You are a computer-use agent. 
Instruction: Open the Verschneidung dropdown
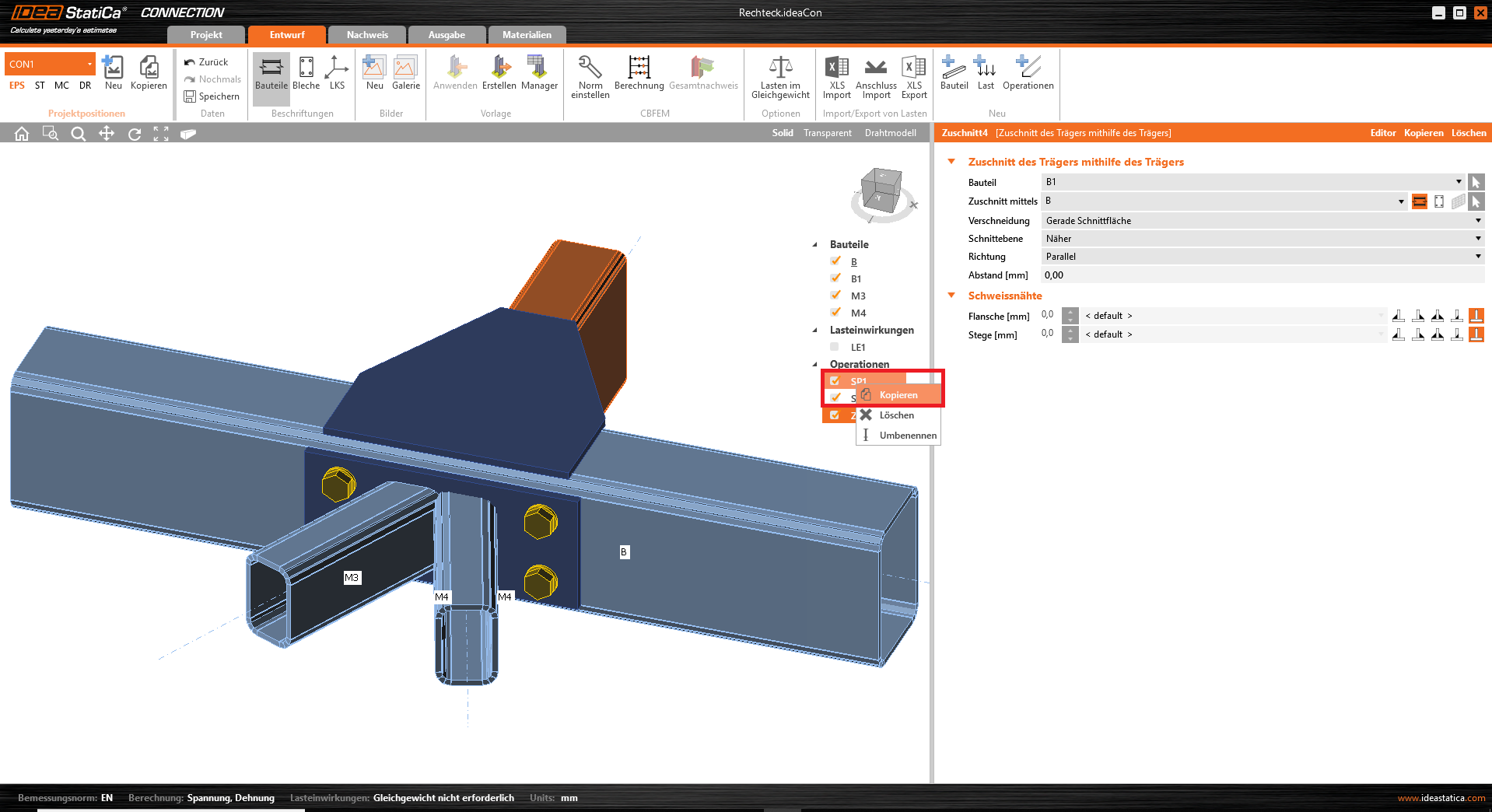(x=1262, y=221)
